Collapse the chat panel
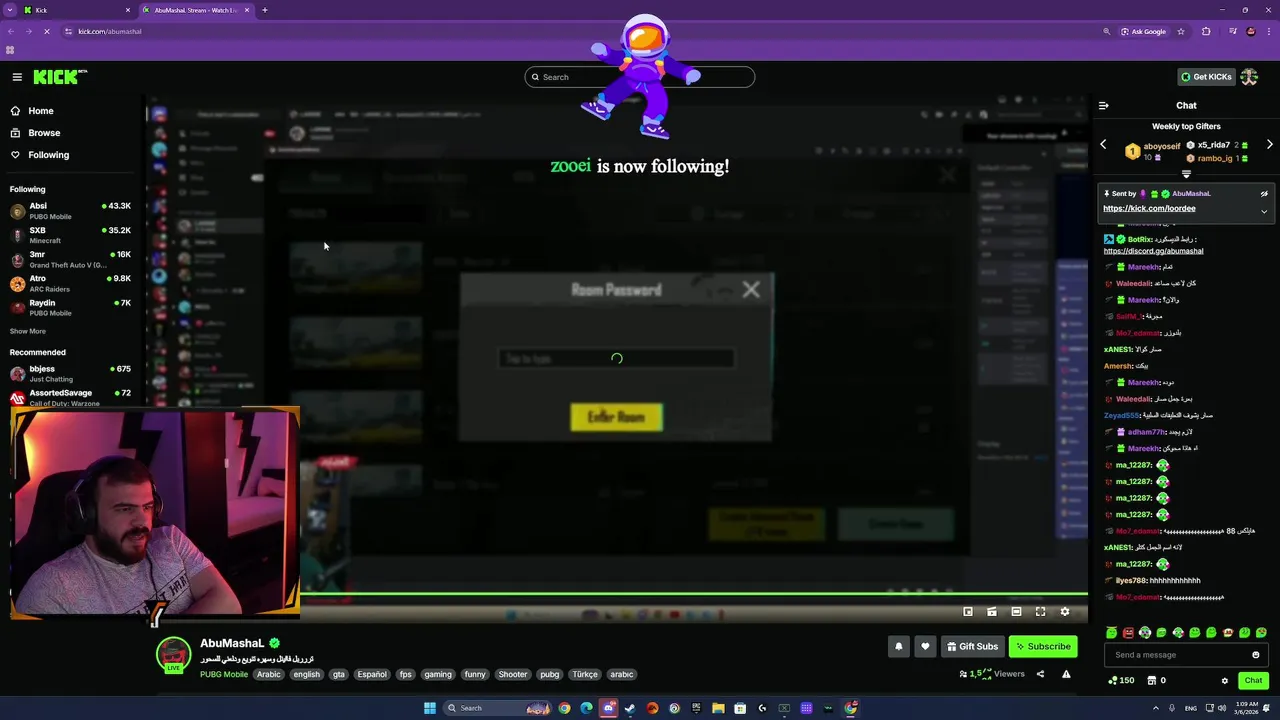 pyautogui.click(x=1104, y=105)
